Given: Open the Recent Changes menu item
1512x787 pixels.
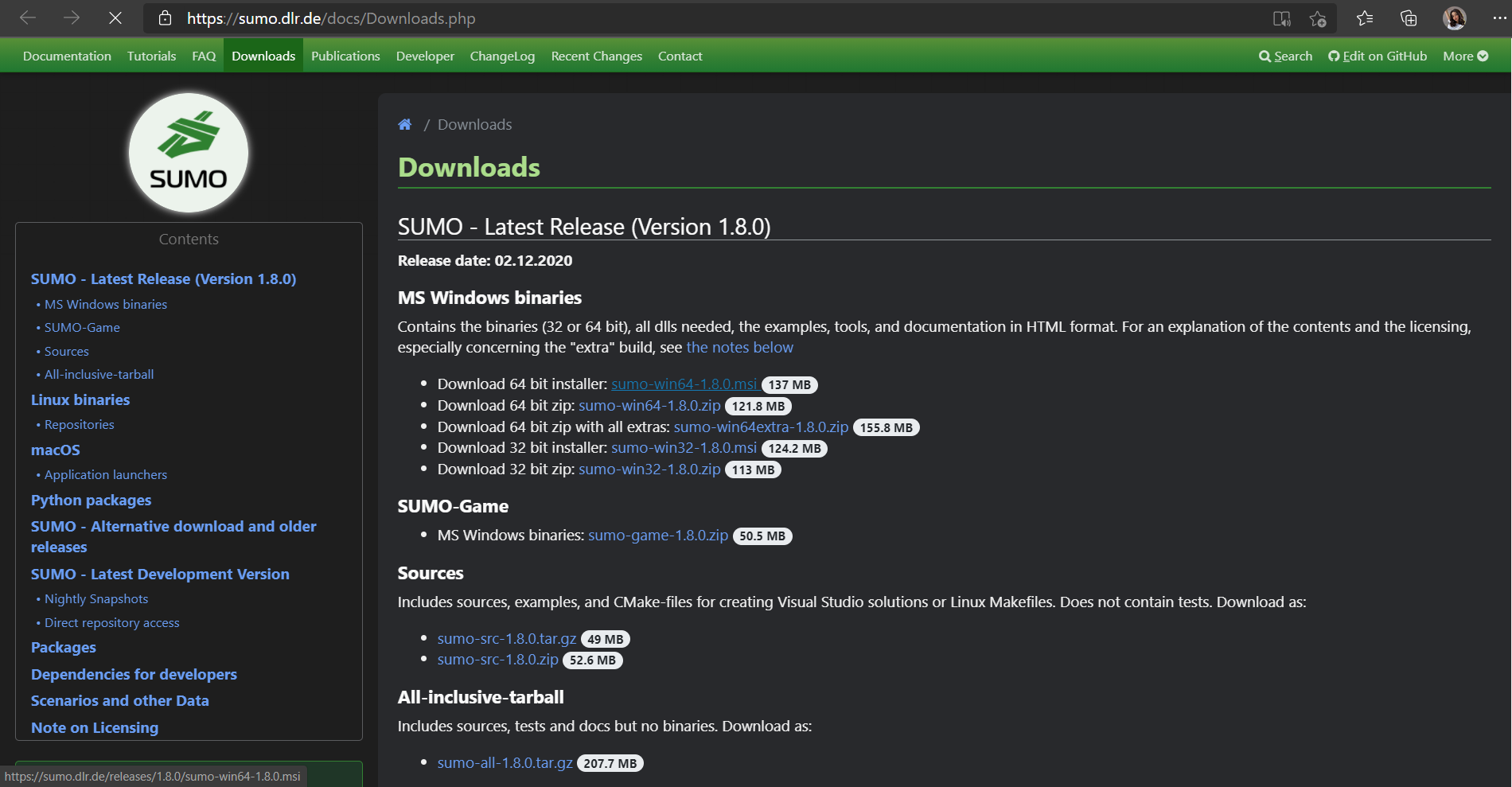Looking at the screenshot, I should point(596,56).
